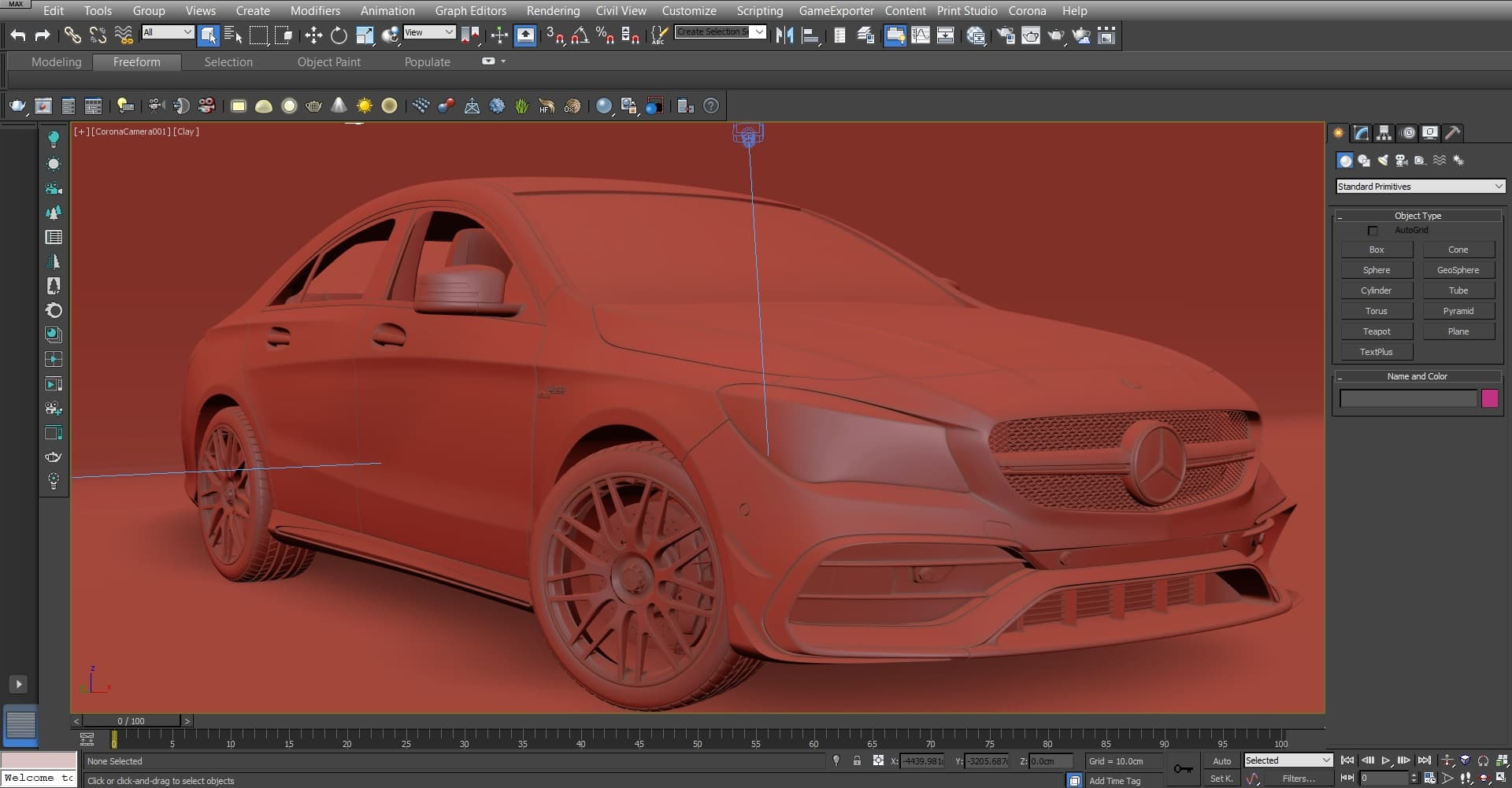Click the Set Keys key icon
This screenshot has height=788, width=1512.
[x=1183, y=769]
